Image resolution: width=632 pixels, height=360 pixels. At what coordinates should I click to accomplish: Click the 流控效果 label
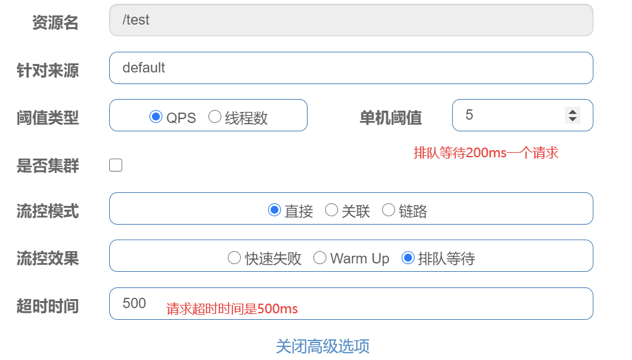tap(48, 258)
